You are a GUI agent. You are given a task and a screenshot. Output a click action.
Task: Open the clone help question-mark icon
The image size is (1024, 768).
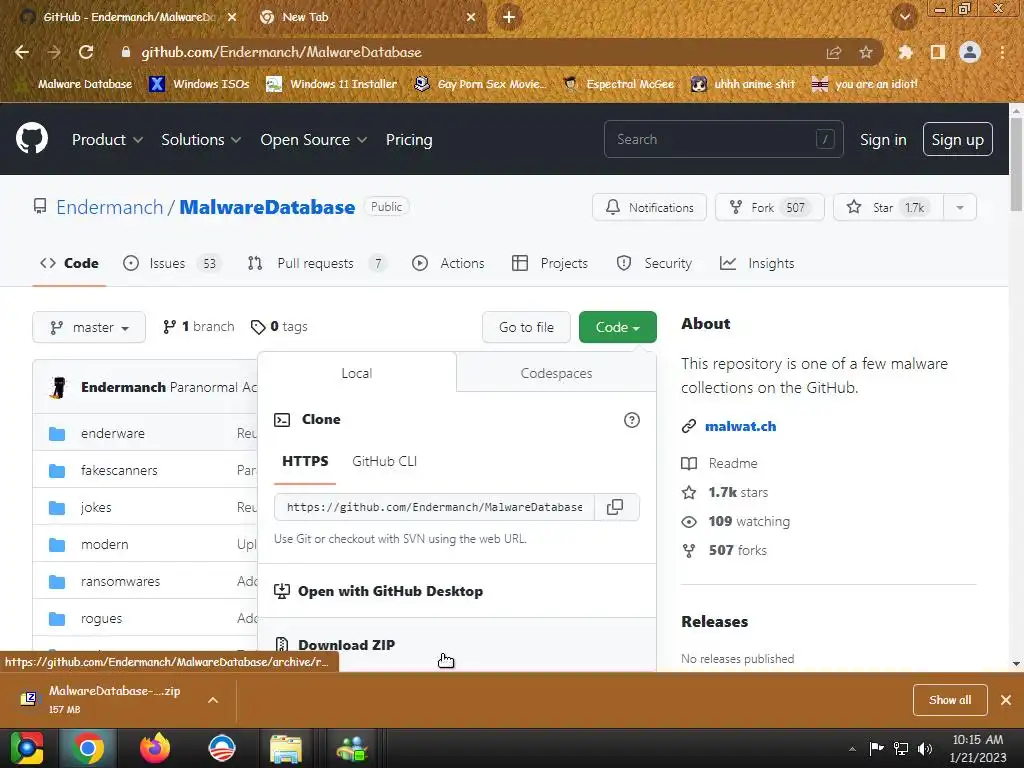(x=632, y=420)
